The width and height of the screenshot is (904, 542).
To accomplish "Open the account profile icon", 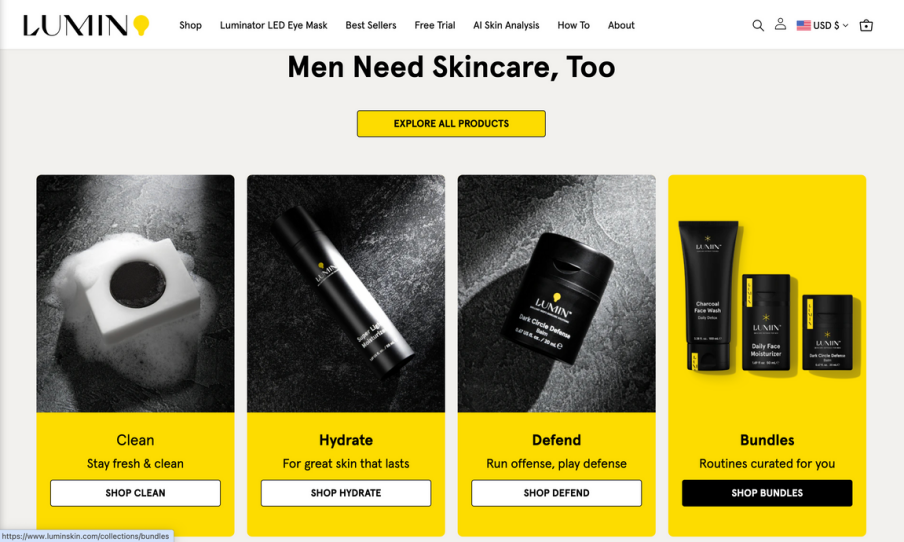I will [x=780, y=24].
